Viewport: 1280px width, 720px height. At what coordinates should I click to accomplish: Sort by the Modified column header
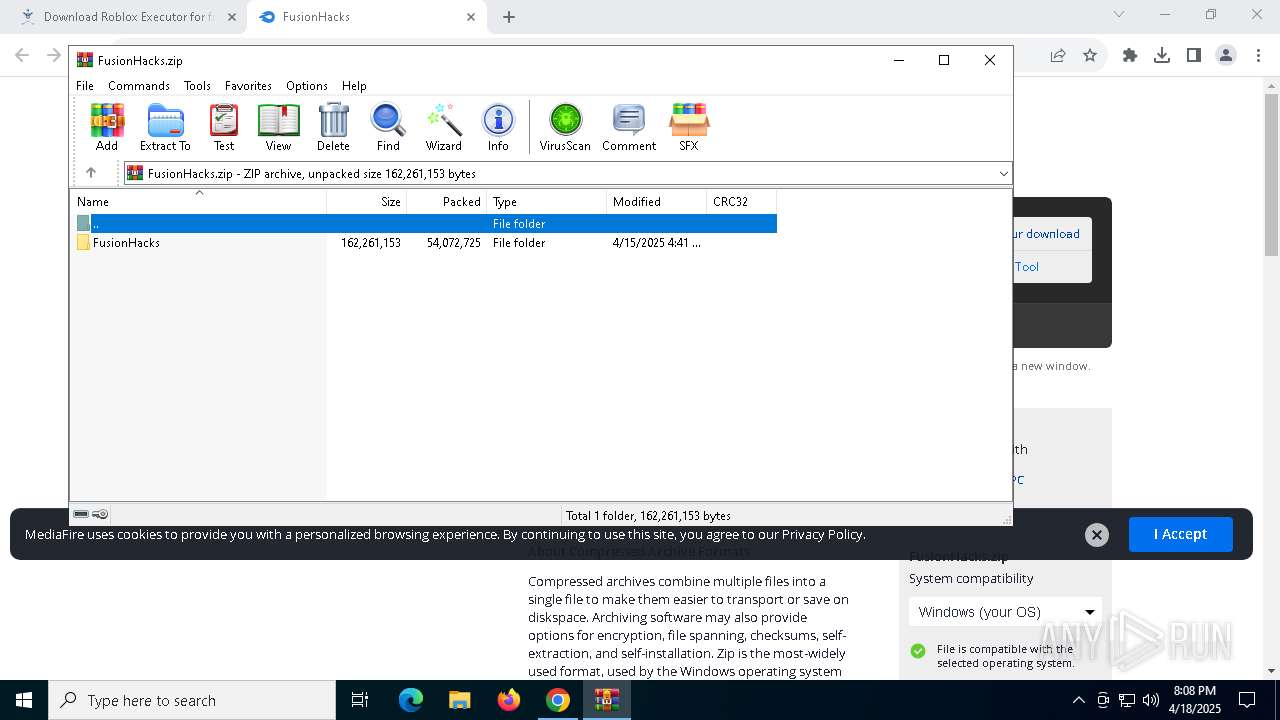[656, 201]
